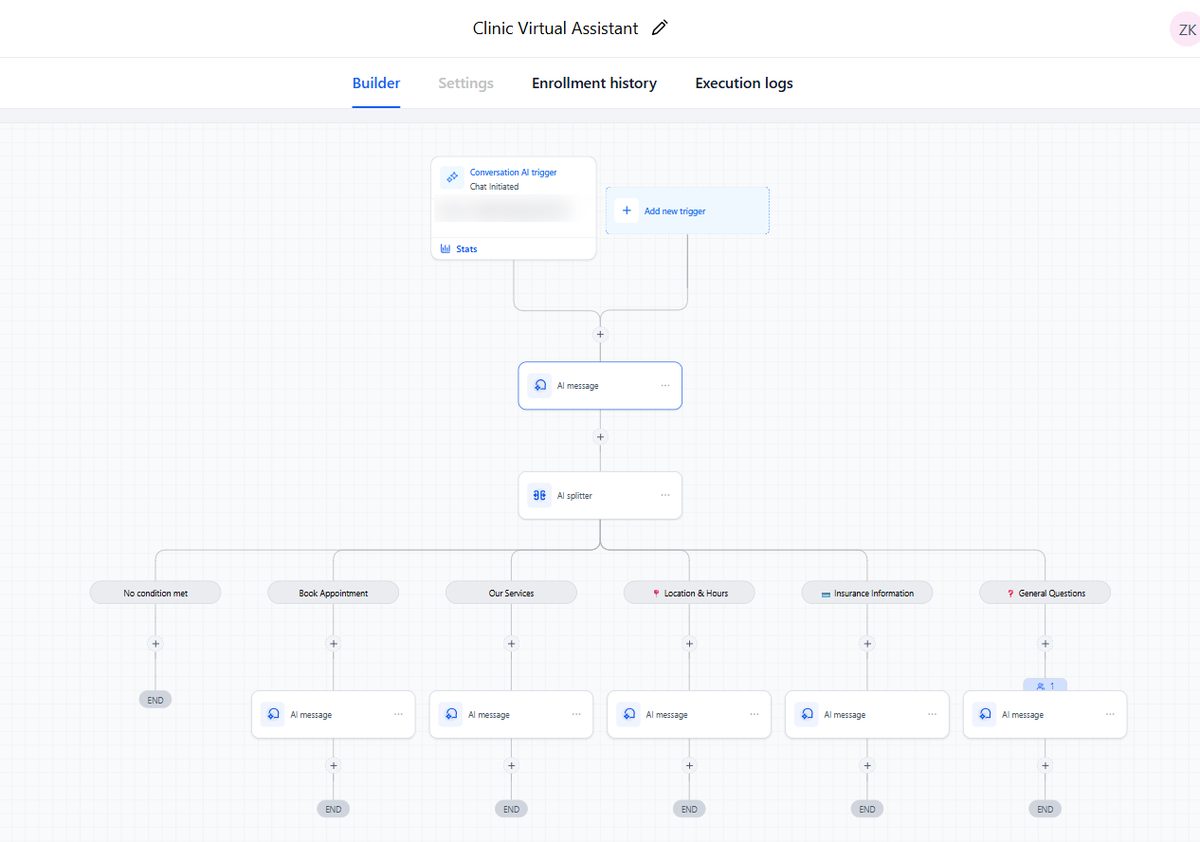This screenshot has height=842, width=1200.
Task: Add step directly under Insurance Information label
Action: (867, 644)
